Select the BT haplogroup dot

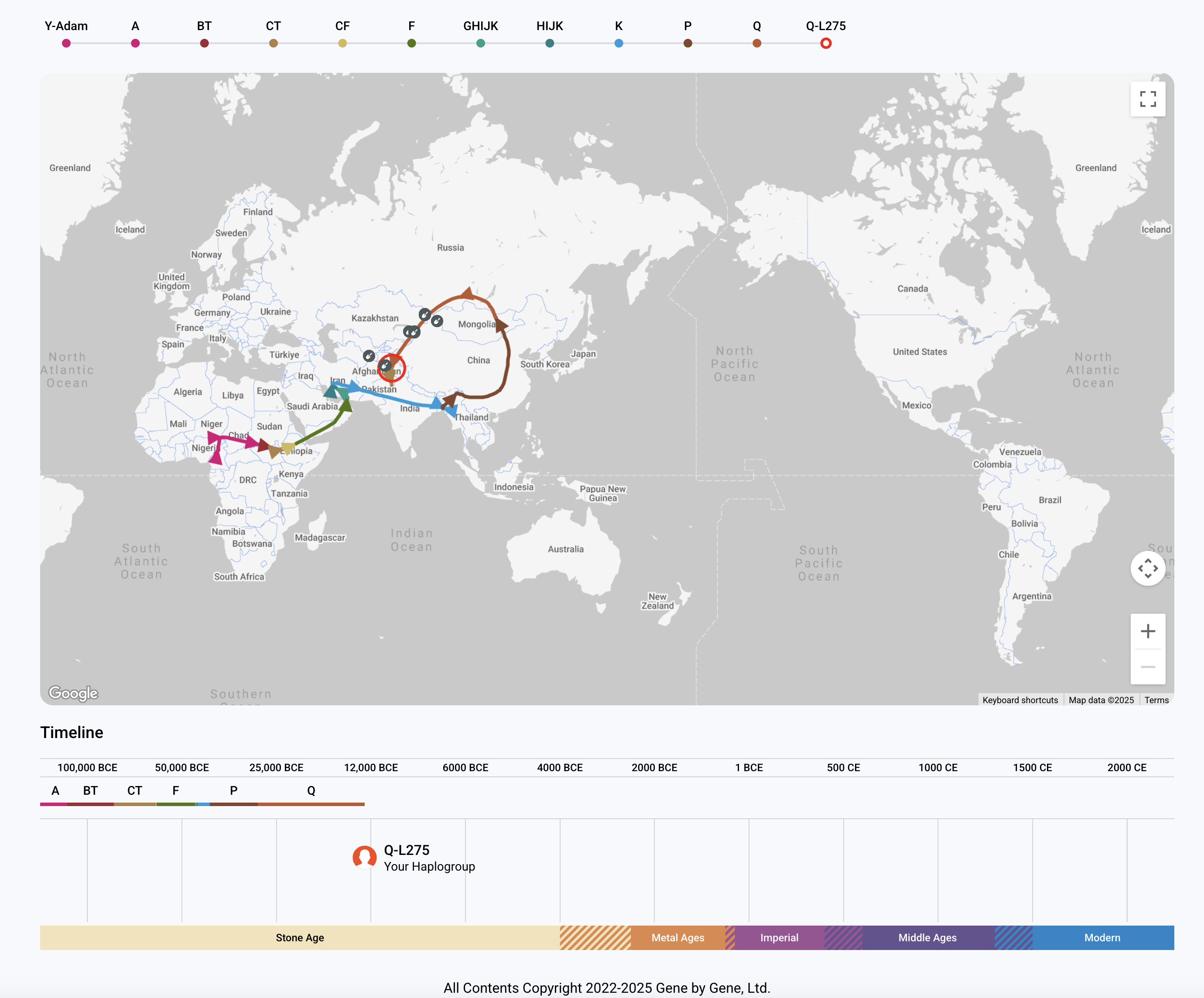pyautogui.click(x=204, y=43)
